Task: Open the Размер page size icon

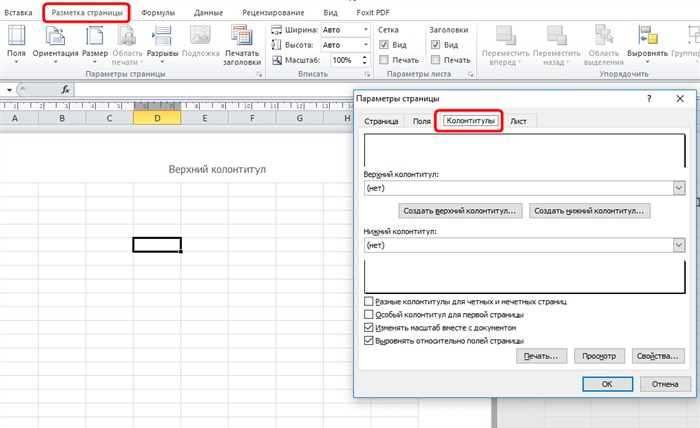Action: click(x=95, y=36)
